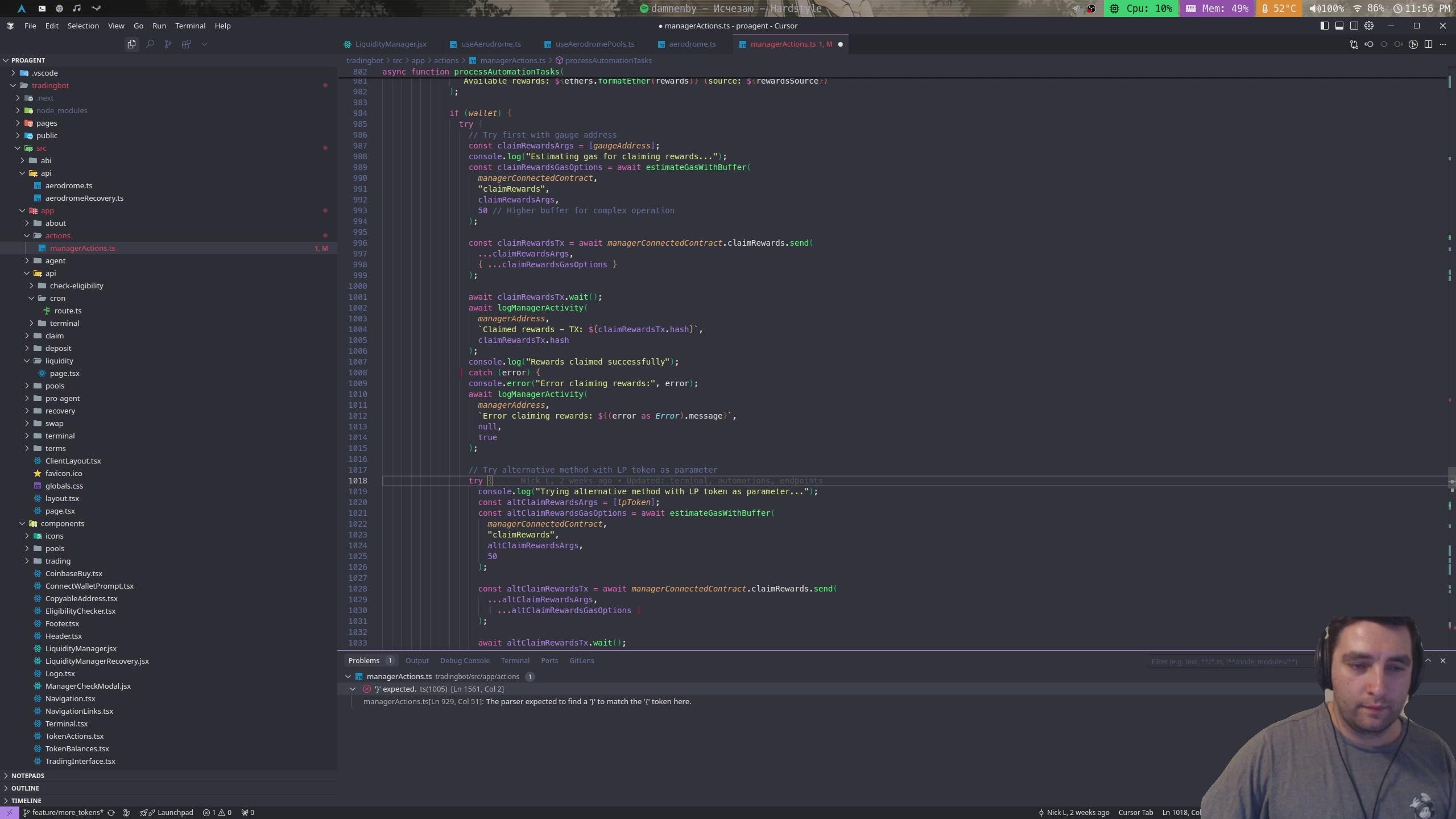
Task: Open Chrome browser from top bar
Action: 59,9
